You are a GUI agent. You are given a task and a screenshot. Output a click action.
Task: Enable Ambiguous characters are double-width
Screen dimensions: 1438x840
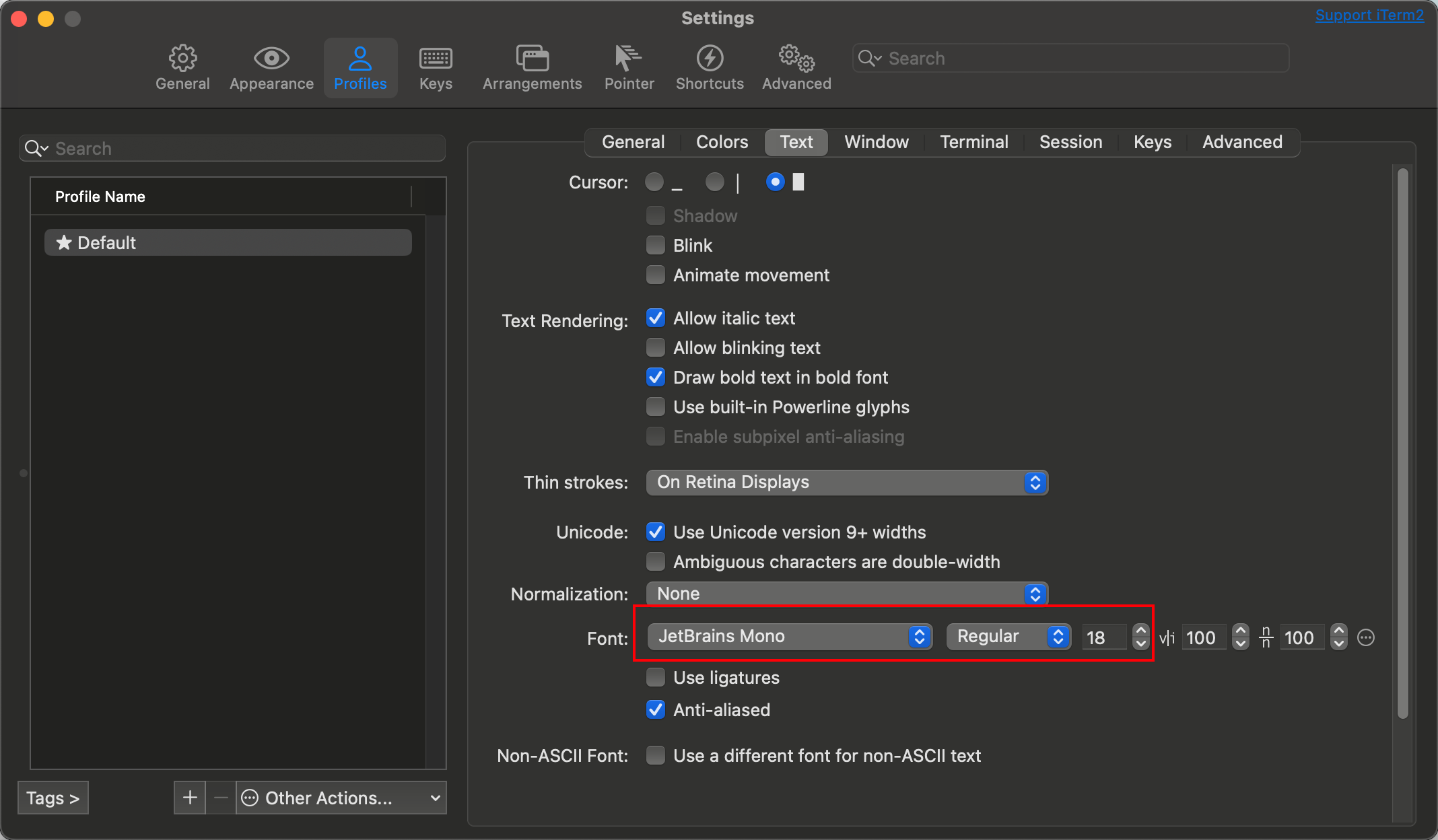656,561
